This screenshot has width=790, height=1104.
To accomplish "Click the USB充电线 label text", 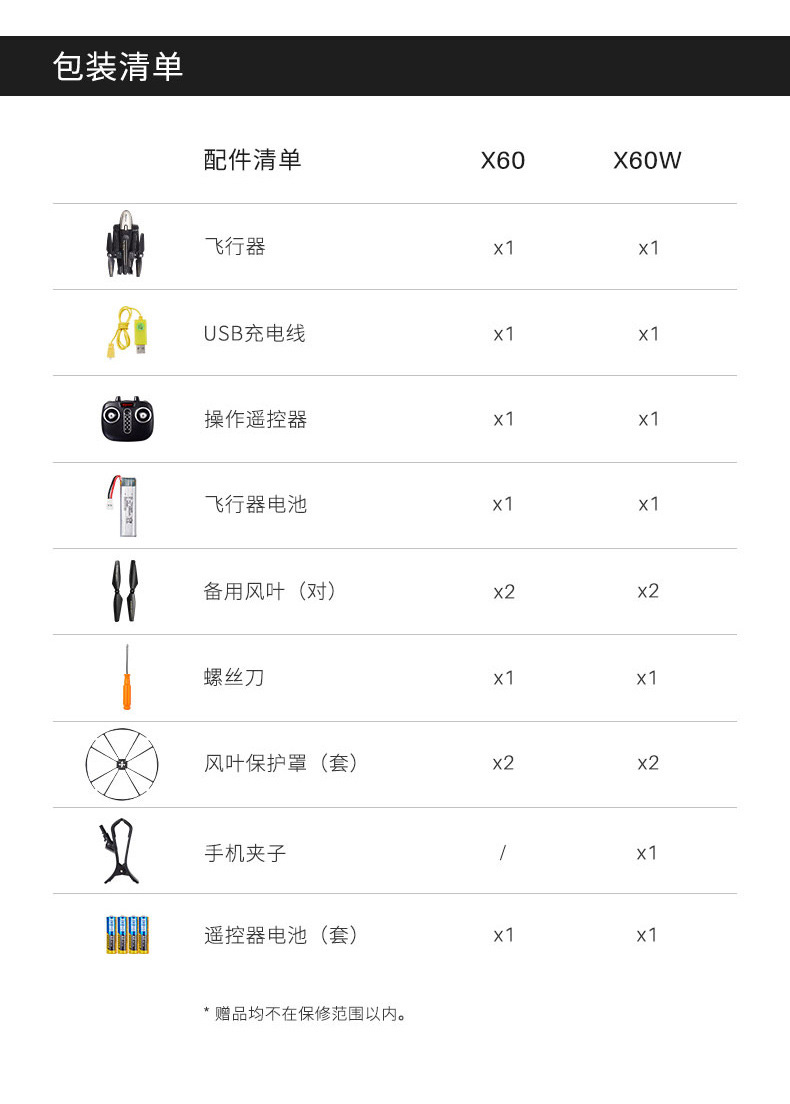I will (x=254, y=334).
